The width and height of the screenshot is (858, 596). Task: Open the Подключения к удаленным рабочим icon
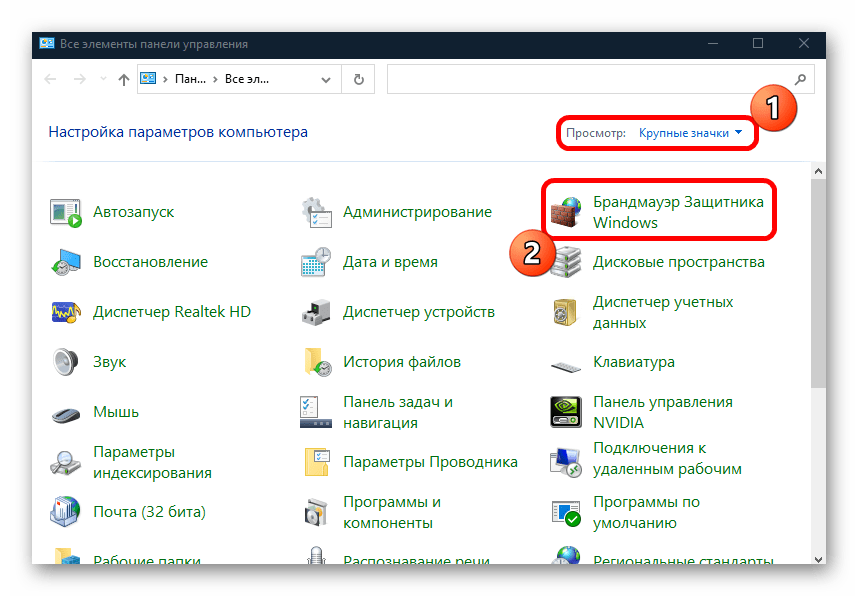(x=566, y=462)
